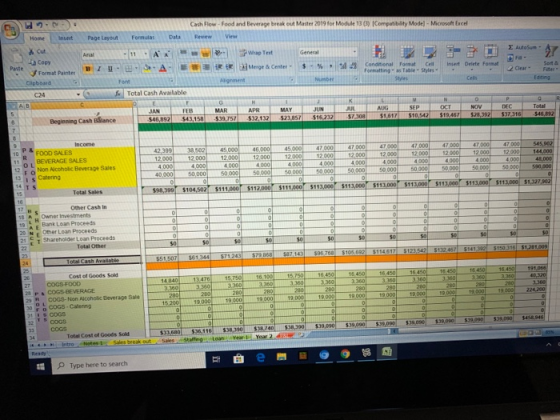Toggle Bottom Align vertical alignment
The height and width of the screenshot is (420, 560).
(206, 53)
